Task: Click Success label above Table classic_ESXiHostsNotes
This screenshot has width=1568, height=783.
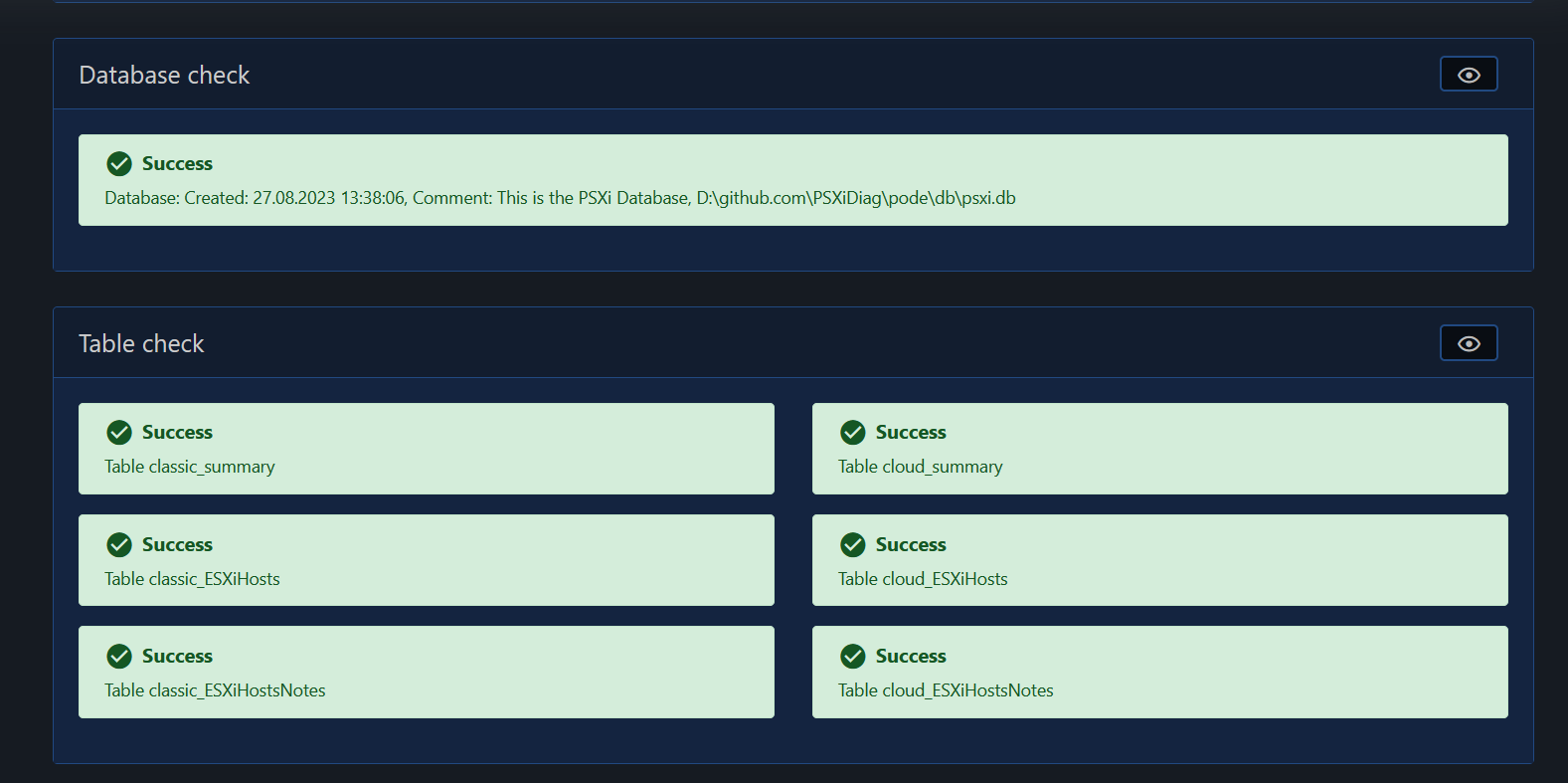Action: pyautogui.click(x=177, y=656)
